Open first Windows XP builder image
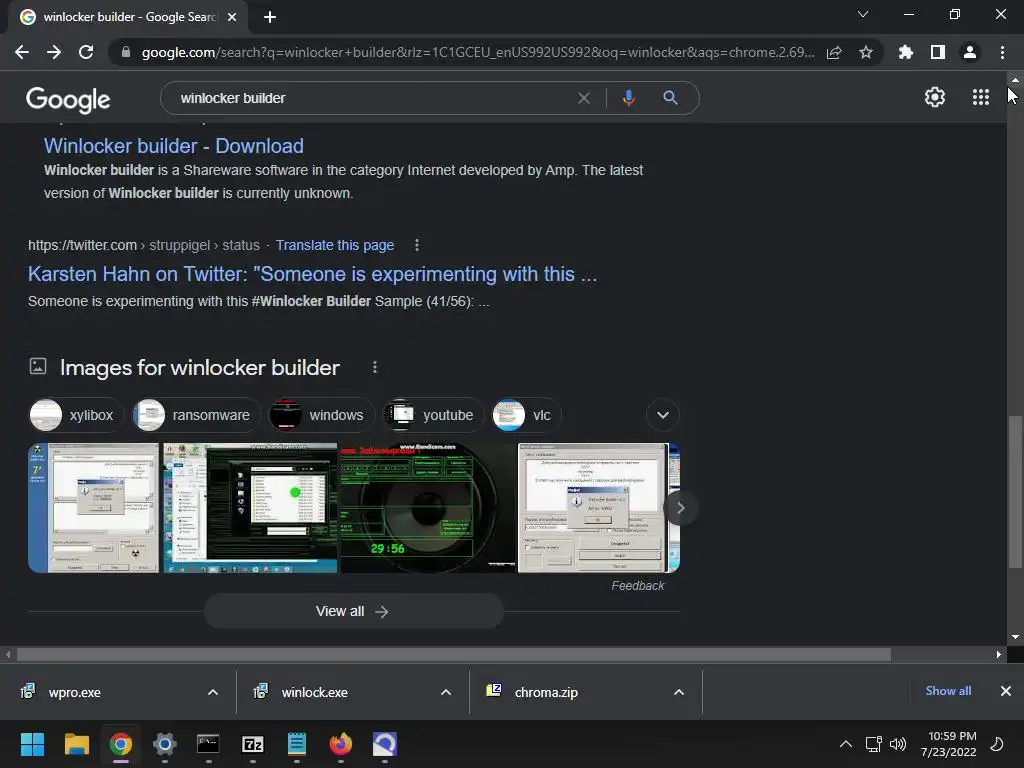Screen dimensions: 1024x768 [x=93, y=507]
